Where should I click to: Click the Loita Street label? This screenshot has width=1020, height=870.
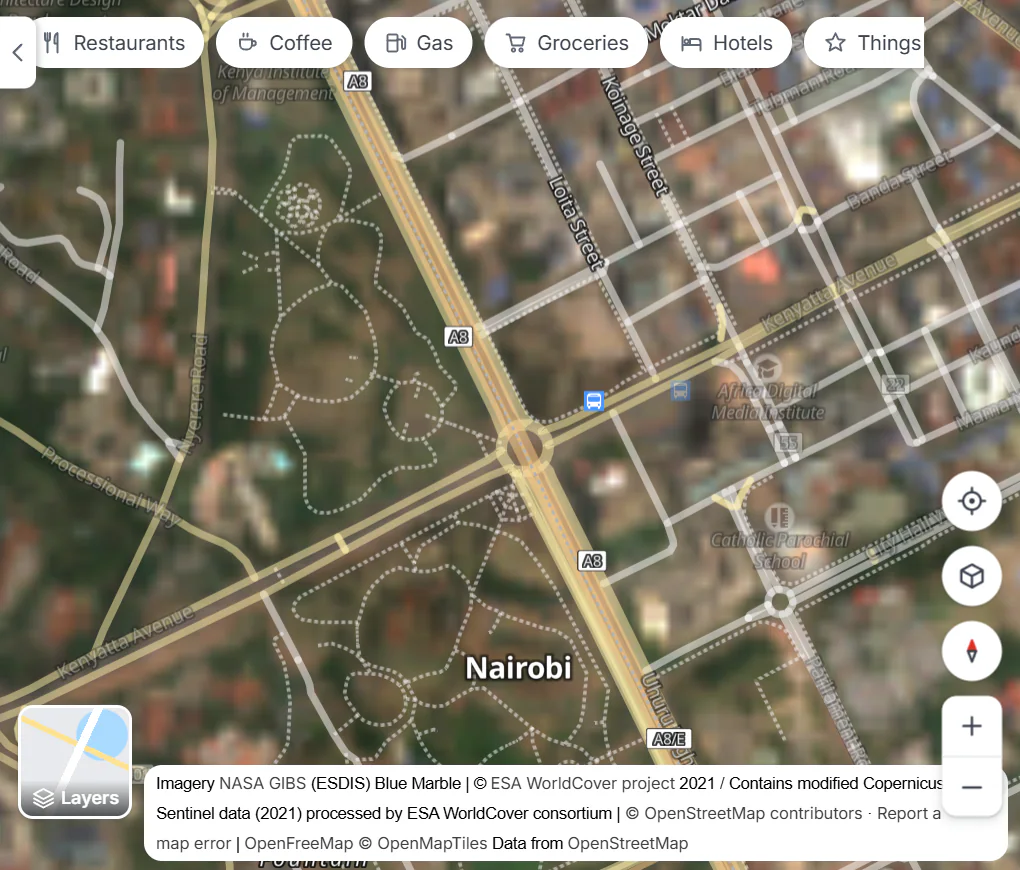click(577, 223)
